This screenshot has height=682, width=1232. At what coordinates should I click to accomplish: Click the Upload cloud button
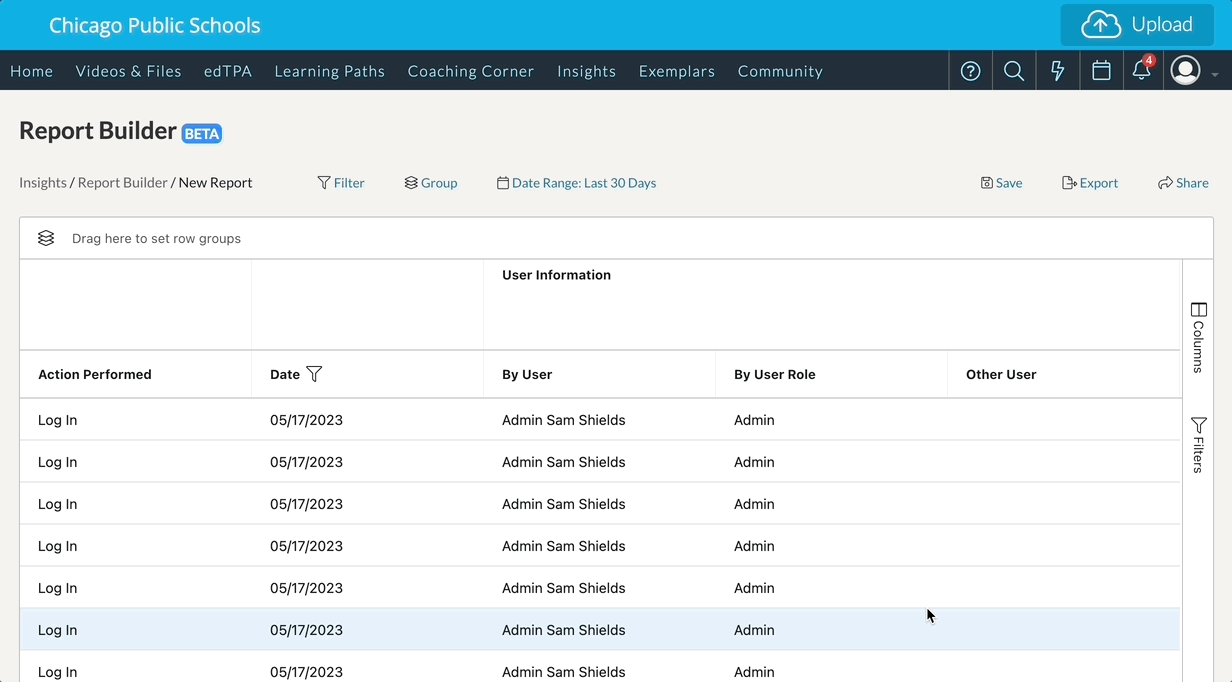(1137, 25)
